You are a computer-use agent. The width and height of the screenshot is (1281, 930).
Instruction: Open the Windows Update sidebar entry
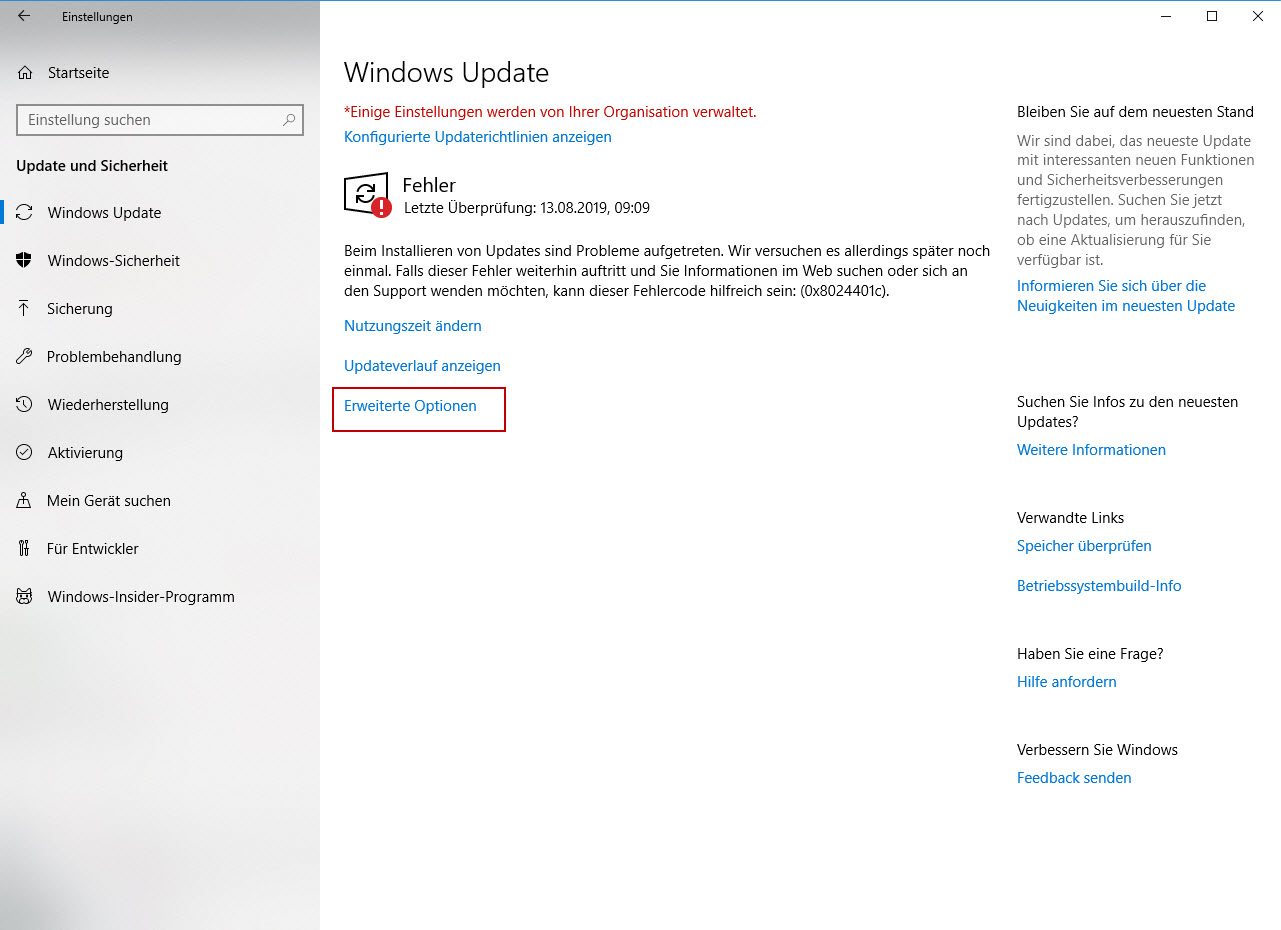(160, 213)
